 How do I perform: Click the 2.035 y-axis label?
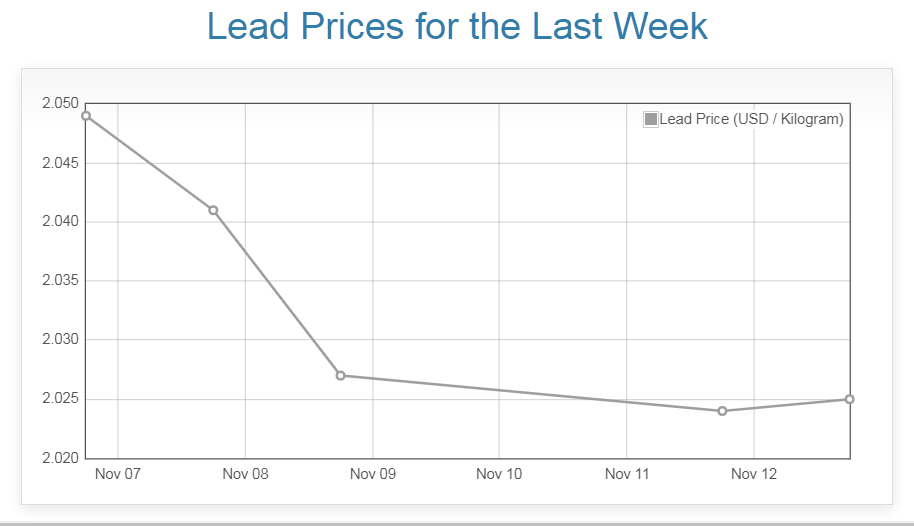[60, 281]
